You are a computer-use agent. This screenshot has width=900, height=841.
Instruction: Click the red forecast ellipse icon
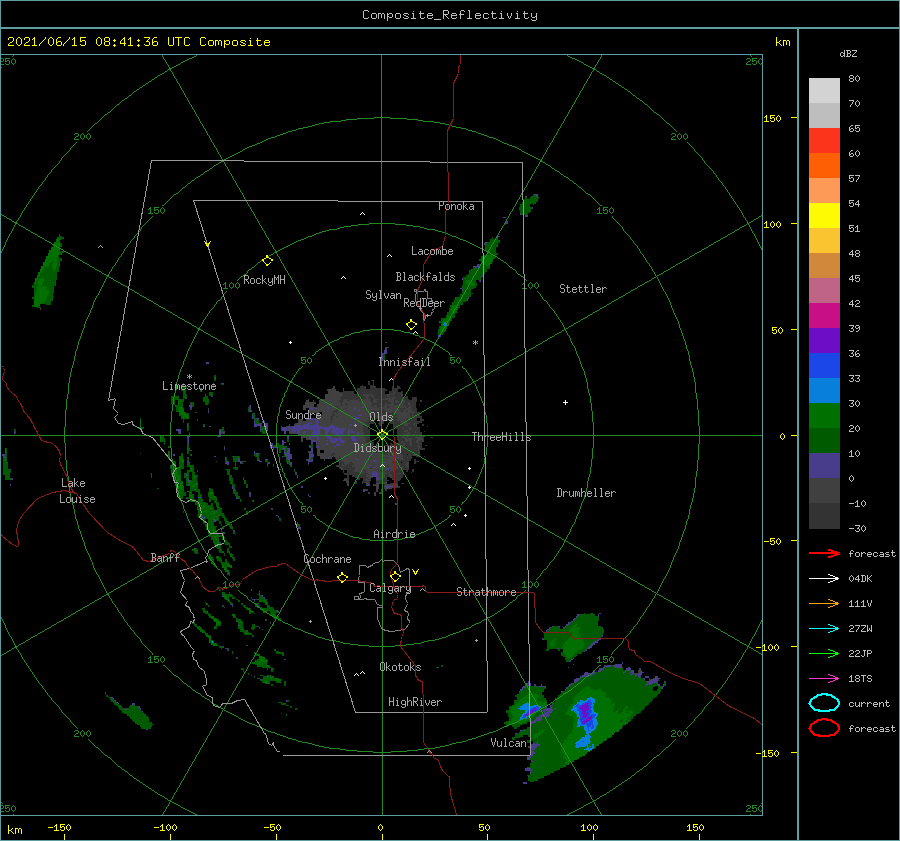click(x=824, y=728)
